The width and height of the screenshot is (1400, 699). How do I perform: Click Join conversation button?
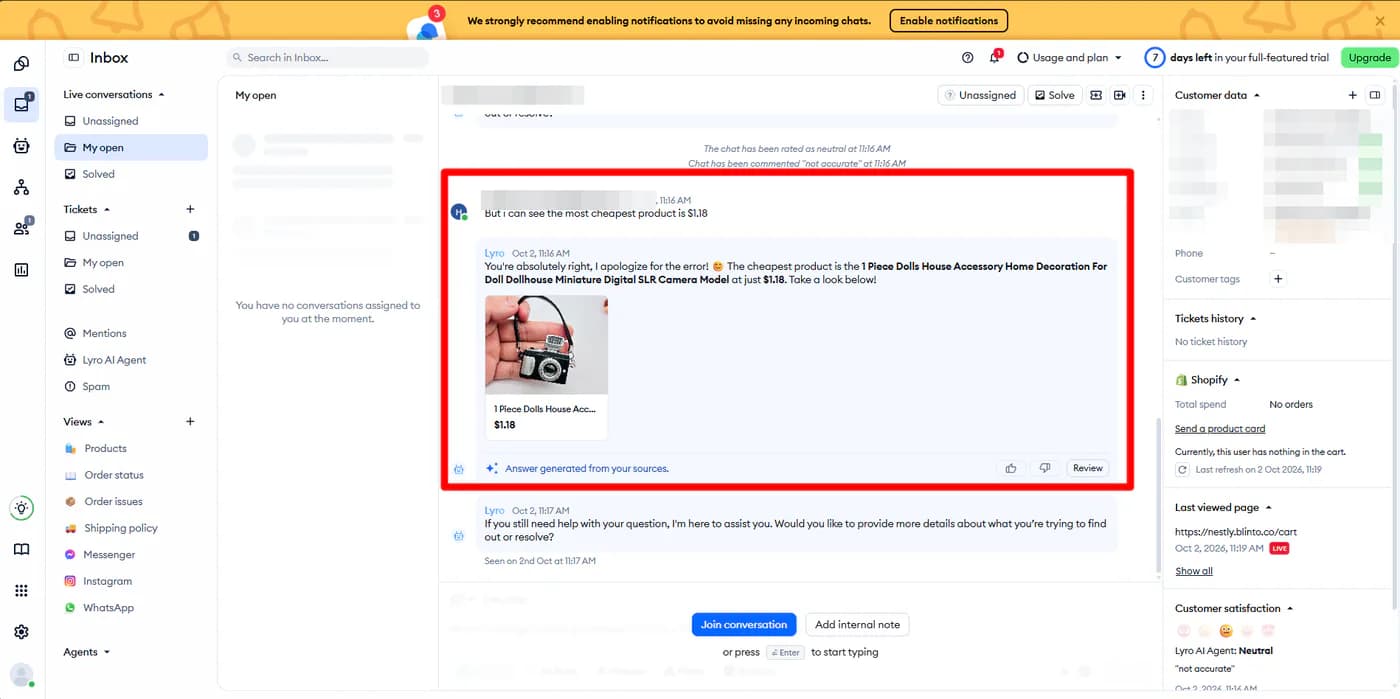click(744, 625)
